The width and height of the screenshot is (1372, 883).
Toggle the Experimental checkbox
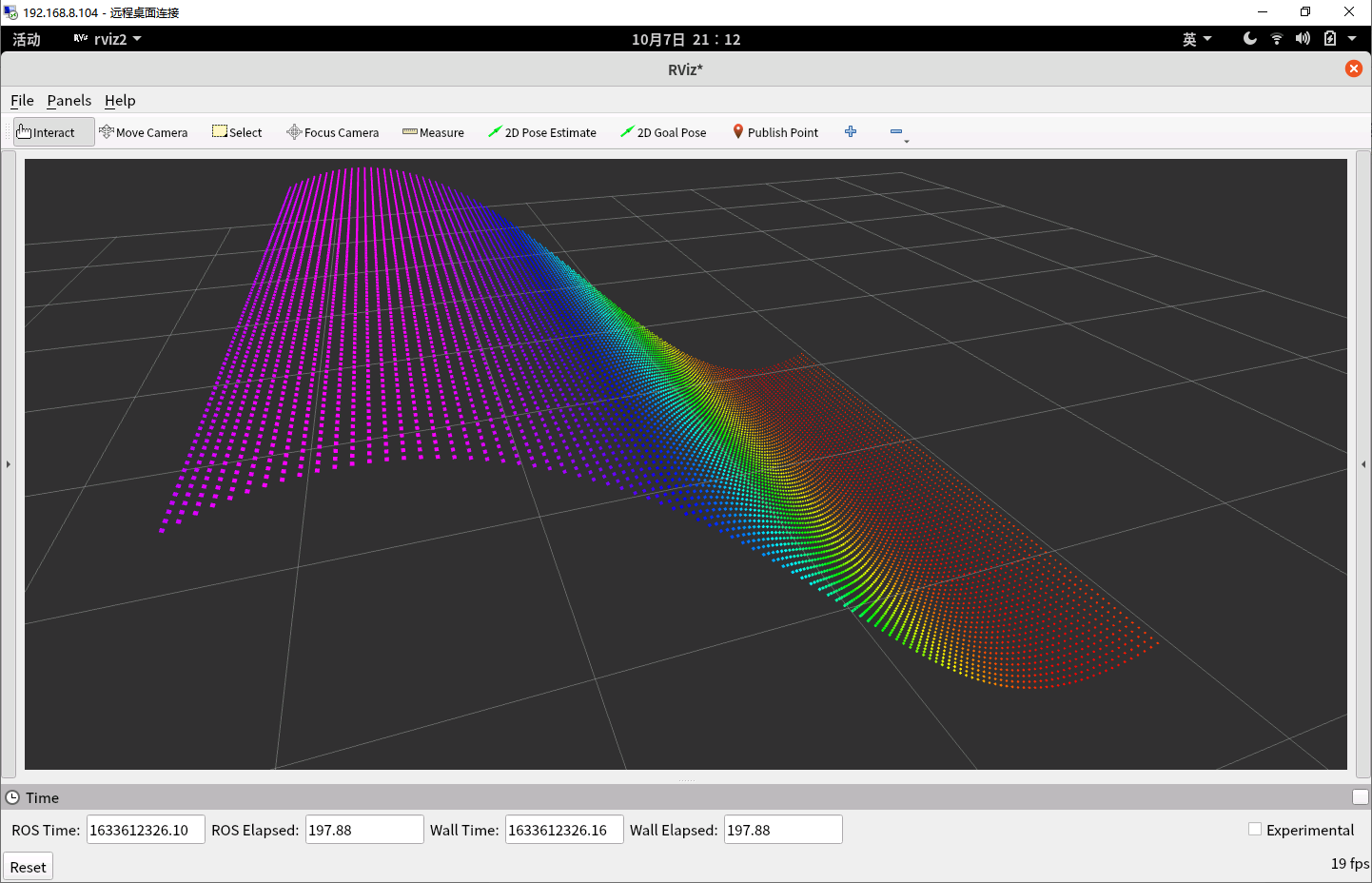pyautogui.click(x=1255, y=829)
